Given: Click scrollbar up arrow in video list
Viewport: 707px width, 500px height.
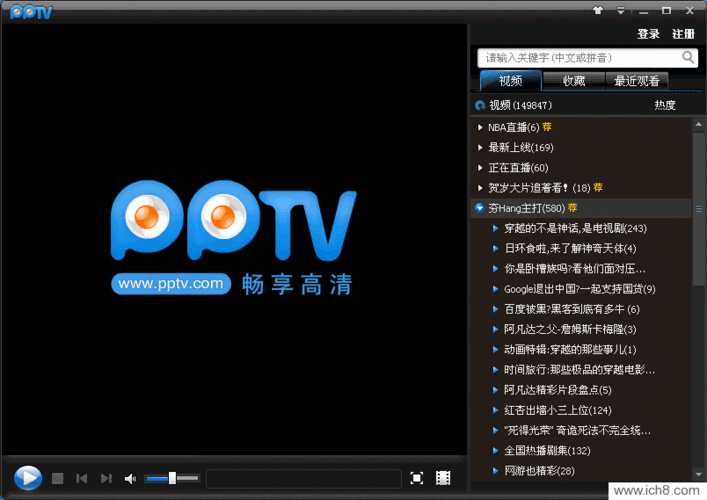Looking at the screenshot, I should 698,124.
